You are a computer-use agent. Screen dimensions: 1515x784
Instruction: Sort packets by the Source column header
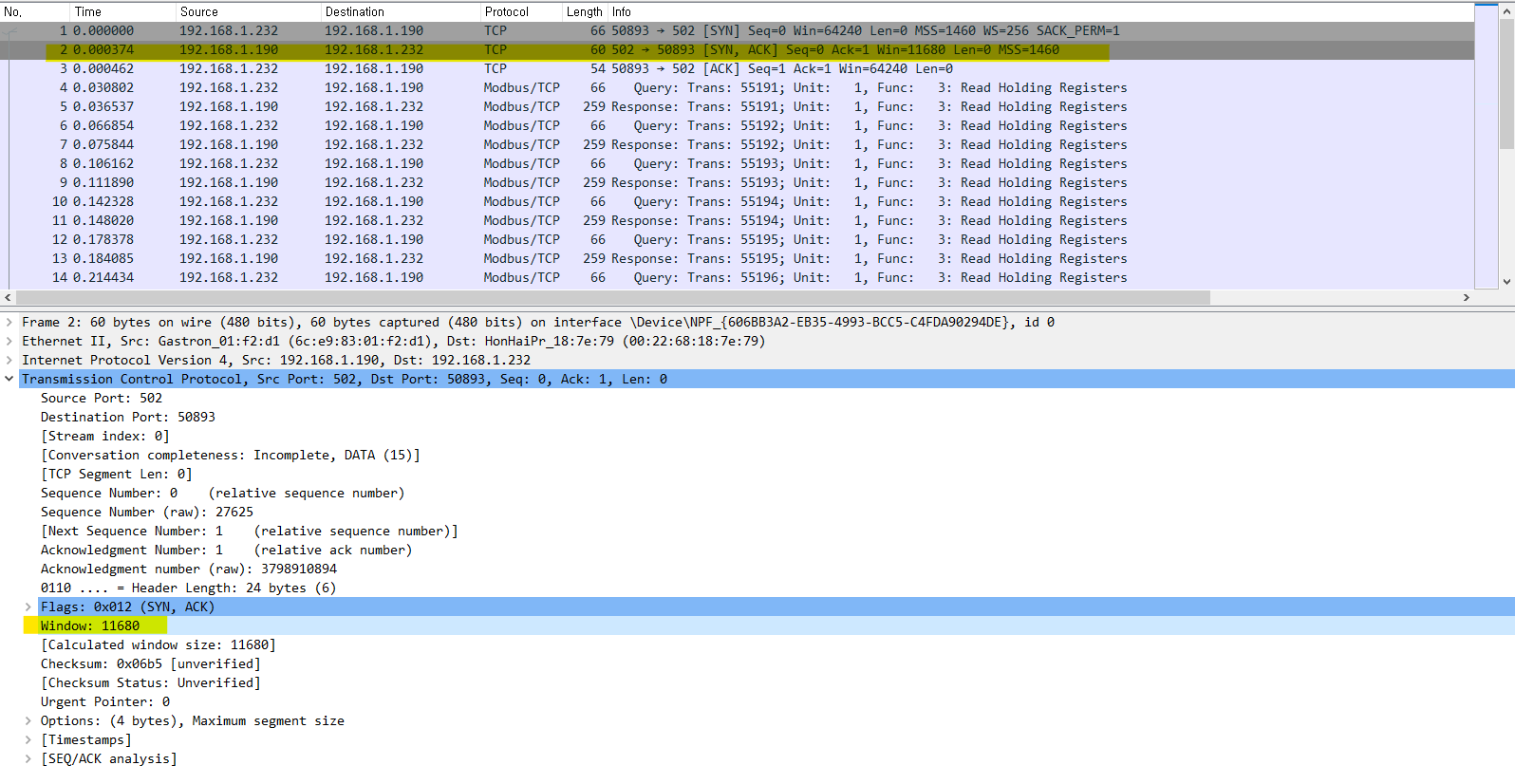(249, 11)
